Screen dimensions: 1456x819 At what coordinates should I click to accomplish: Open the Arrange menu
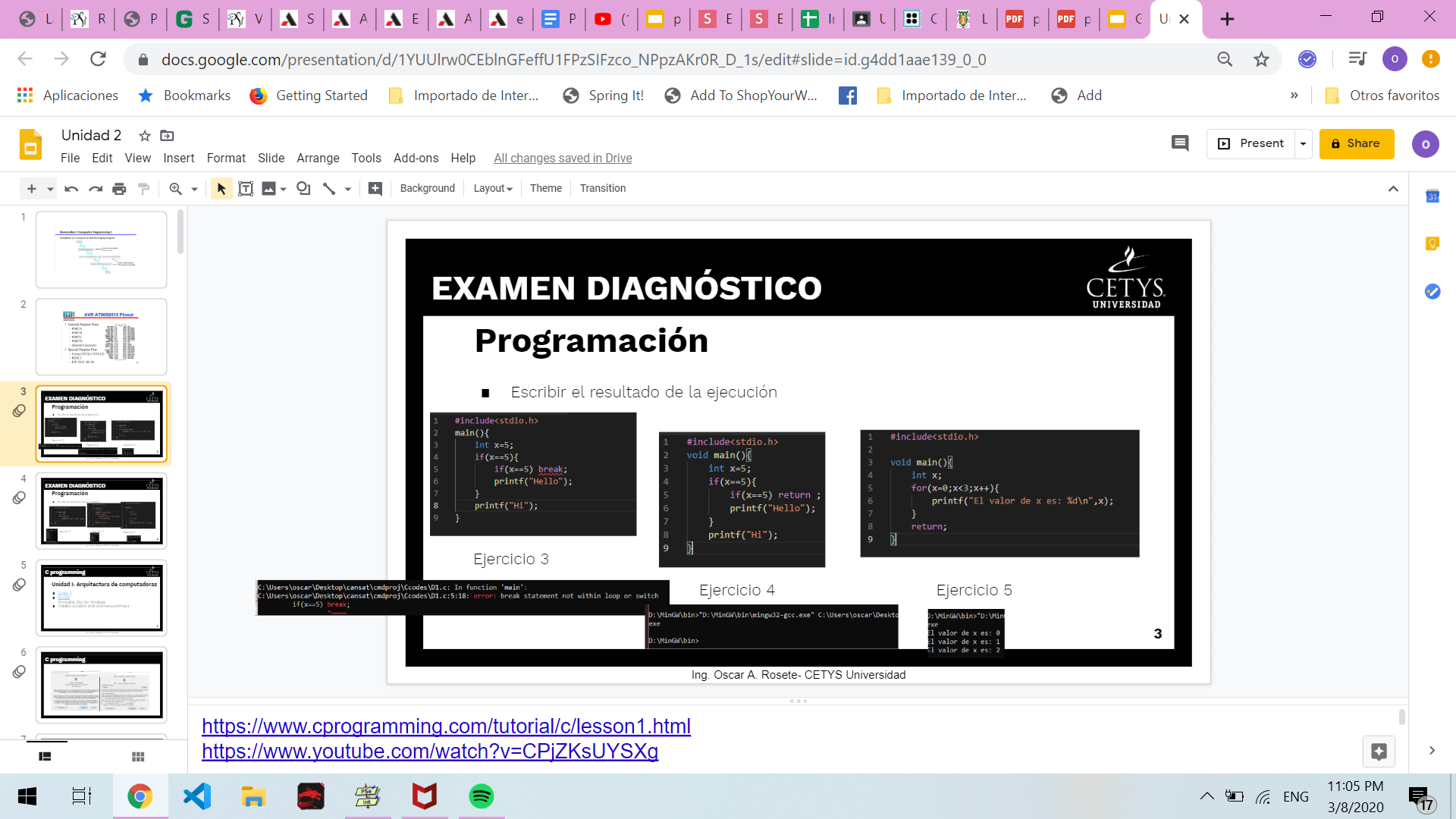(318, 158)
